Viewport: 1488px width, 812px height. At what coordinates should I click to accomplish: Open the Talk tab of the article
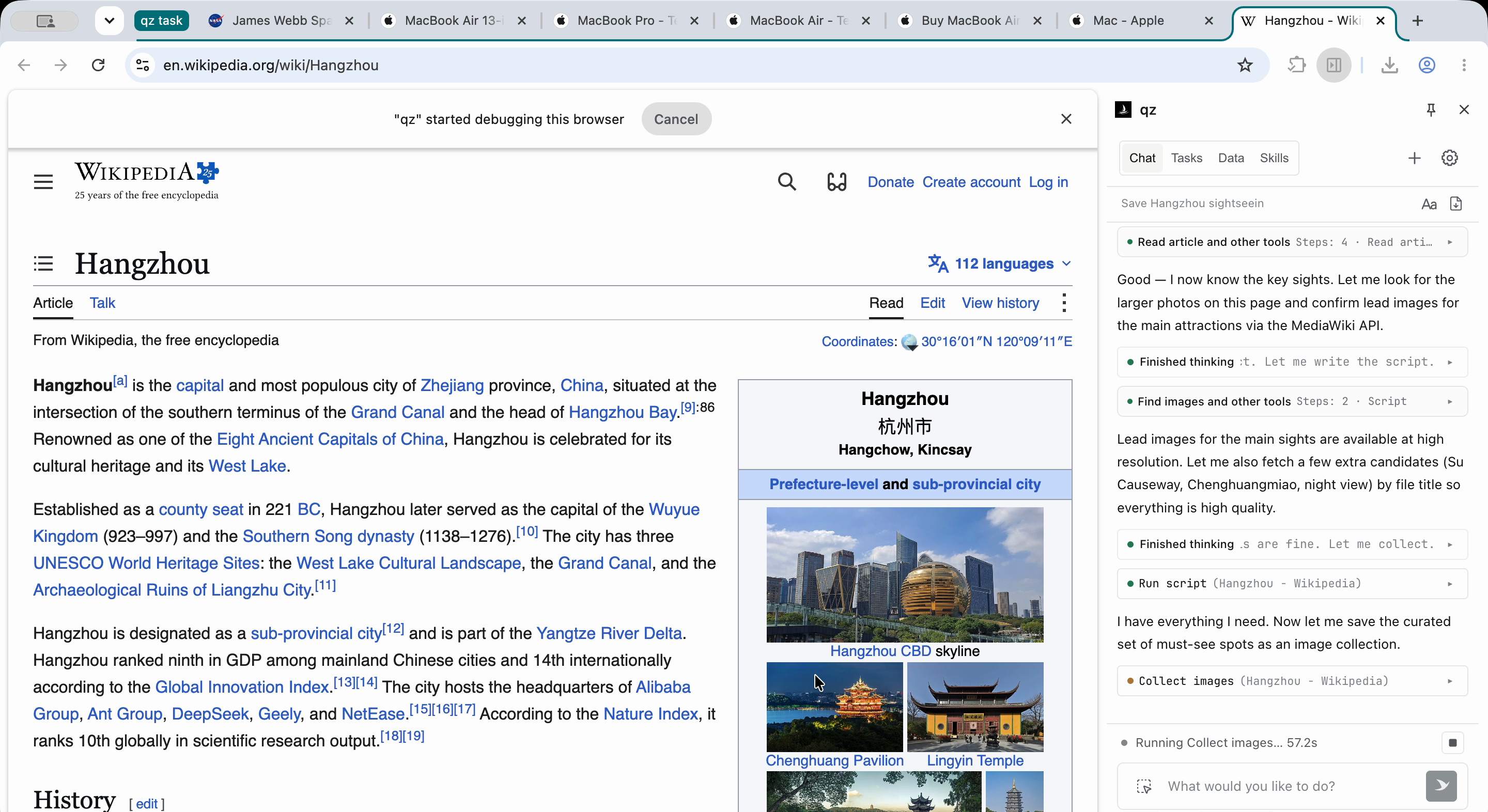[x=102, y=303]
